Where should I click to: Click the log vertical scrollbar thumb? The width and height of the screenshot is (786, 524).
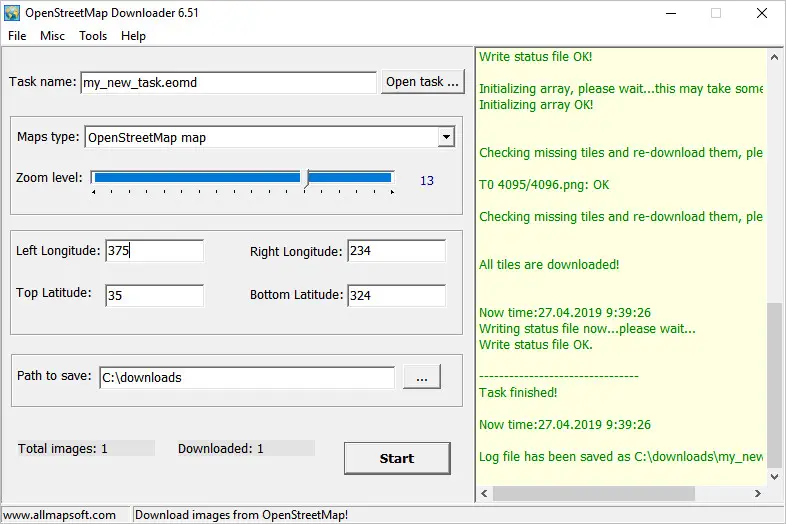[x=774, y=385]
